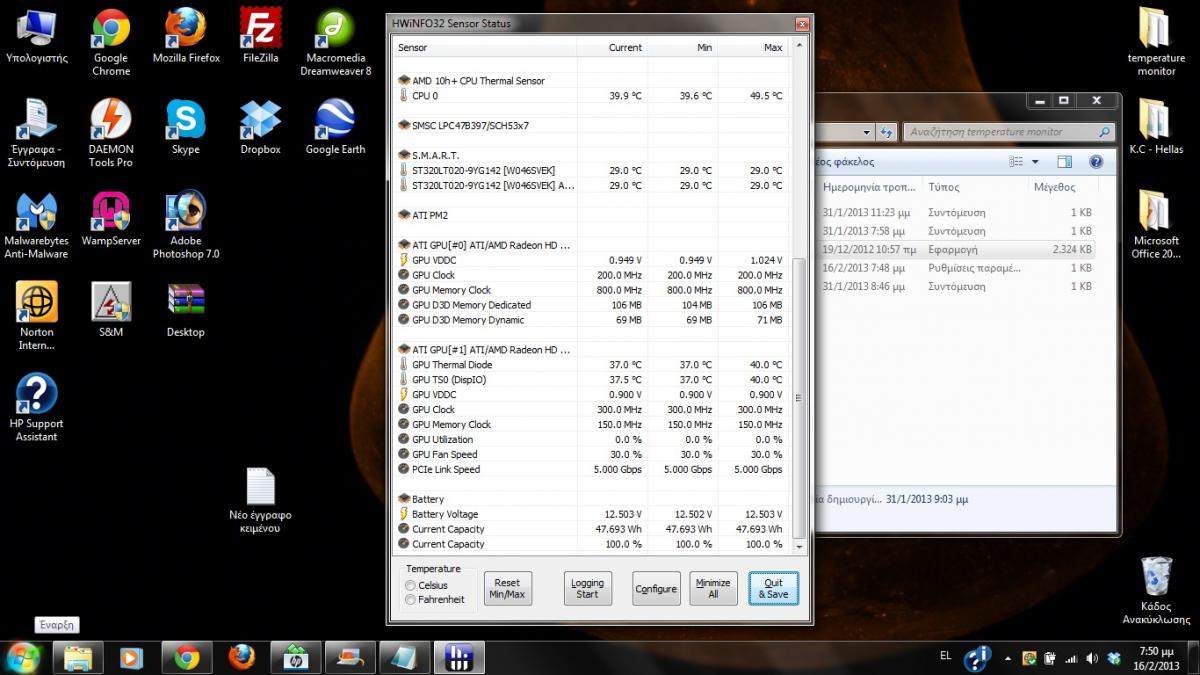The width and height of the screenshot is (1200, 675).
Task: Select Celsius temperature unit
Action: tap(411, 585)
